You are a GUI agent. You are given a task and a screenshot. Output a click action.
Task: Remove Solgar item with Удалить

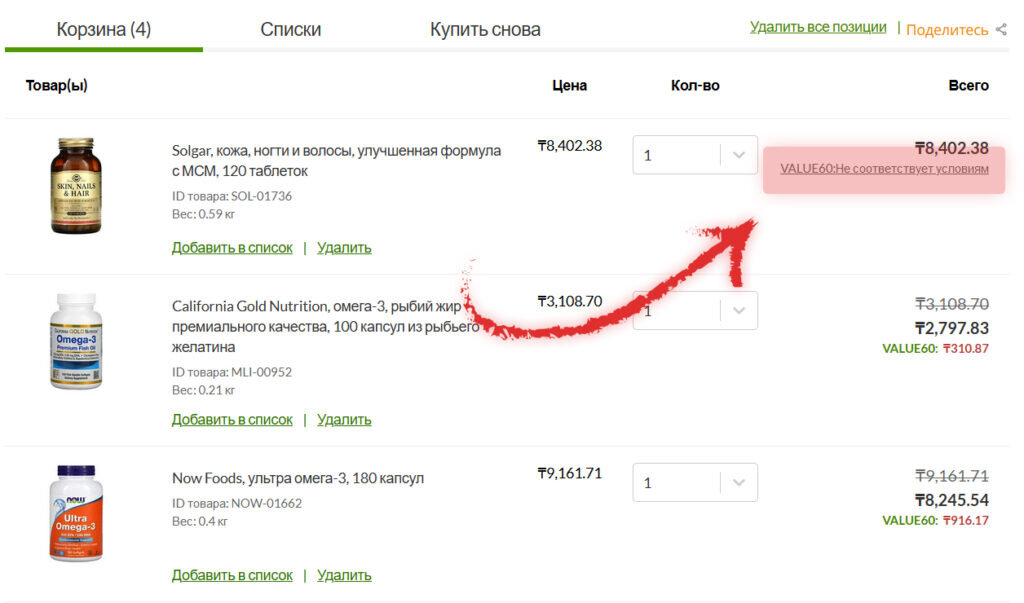pyautogui.click(x=344, y=248)
